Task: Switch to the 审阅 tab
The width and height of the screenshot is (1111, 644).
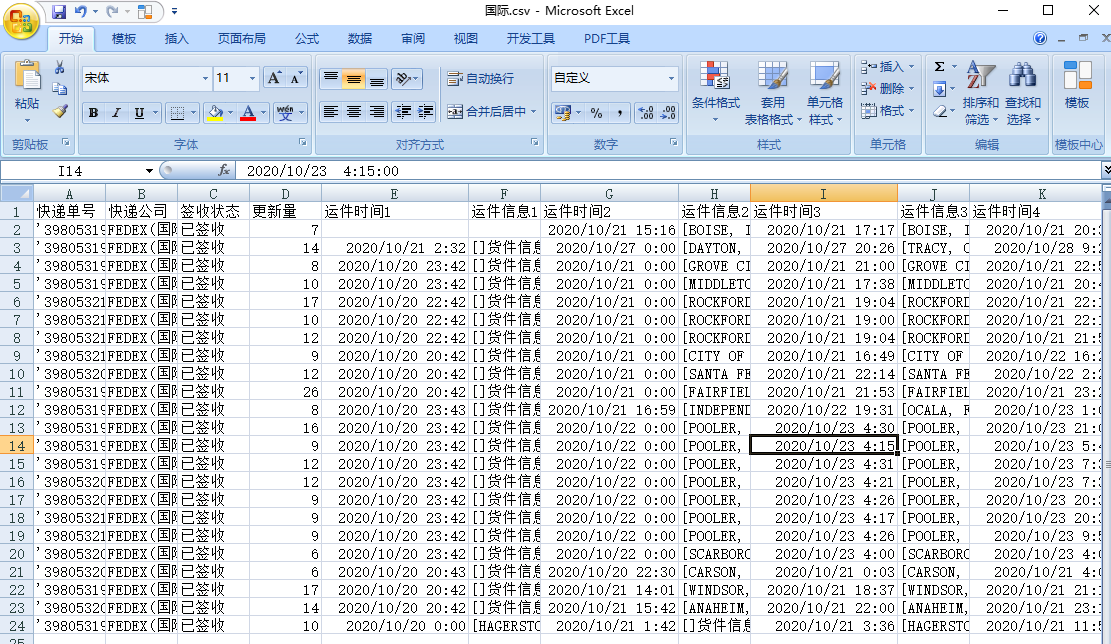Action: pos(413,38)
